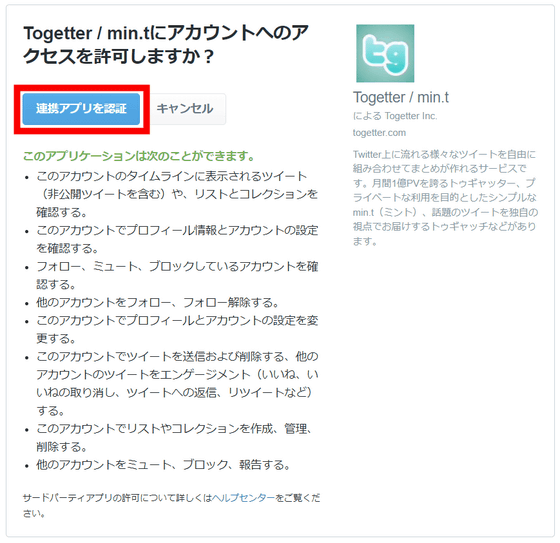Click the による Togetter Inc. developer text
The image size is (560, 543).
click(x=395, y=116)
